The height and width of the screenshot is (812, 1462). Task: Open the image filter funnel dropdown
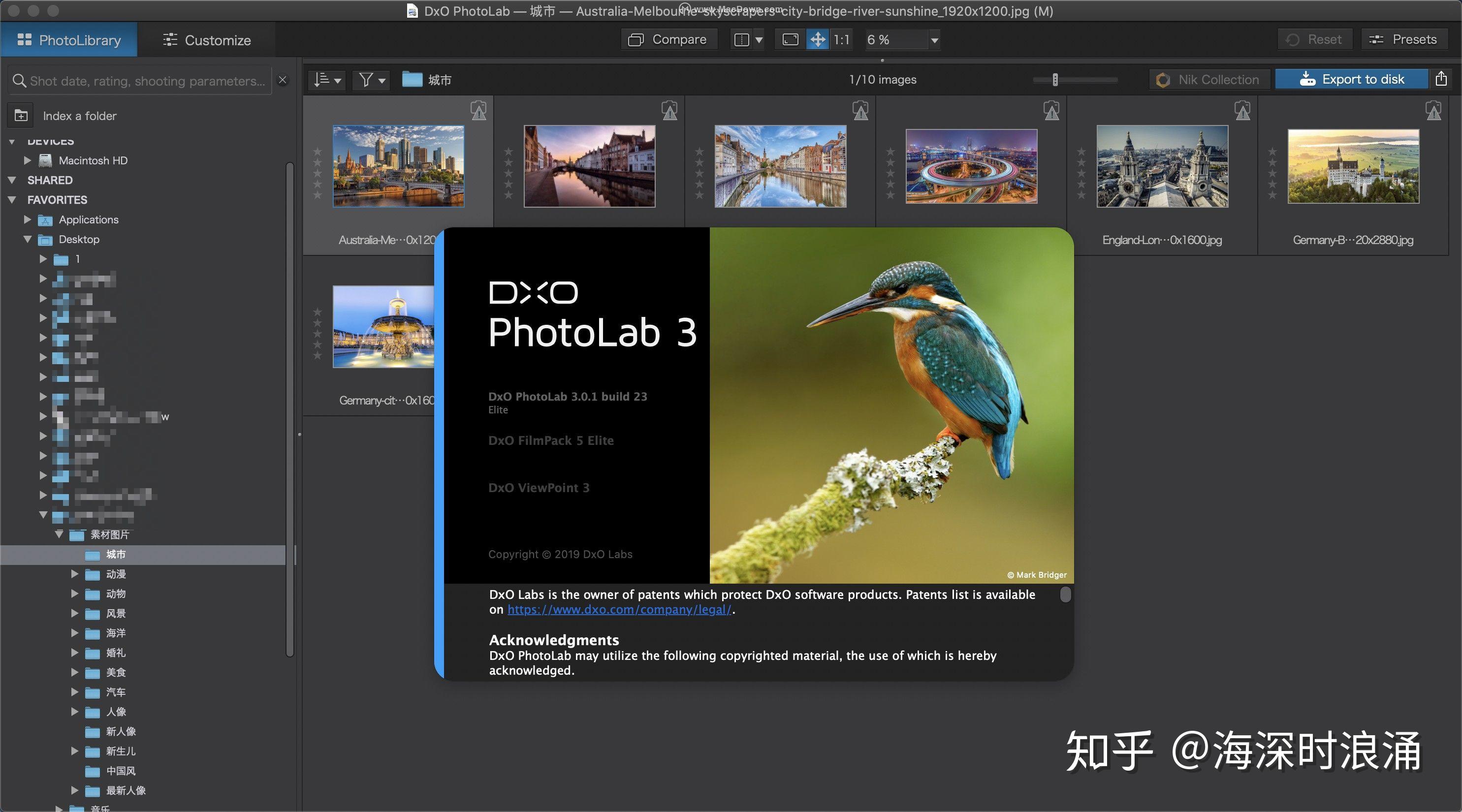[x=372, y=80]
